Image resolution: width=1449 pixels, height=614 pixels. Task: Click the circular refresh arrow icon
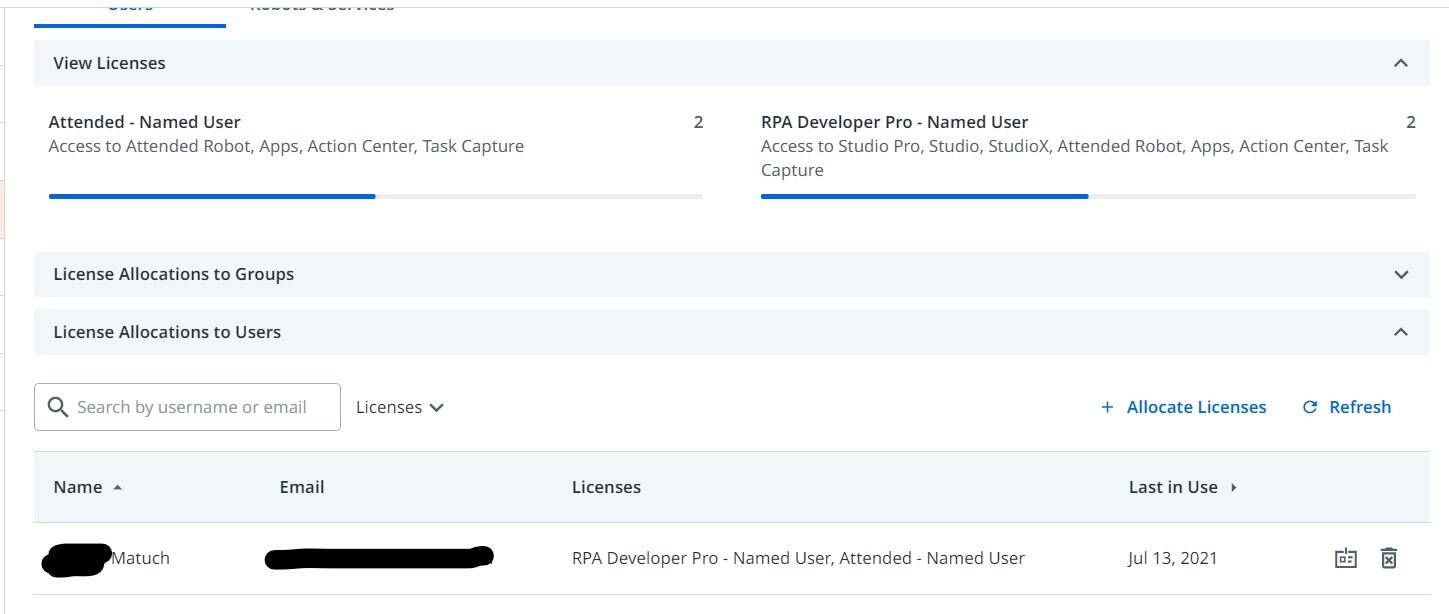pos(1310,407)
